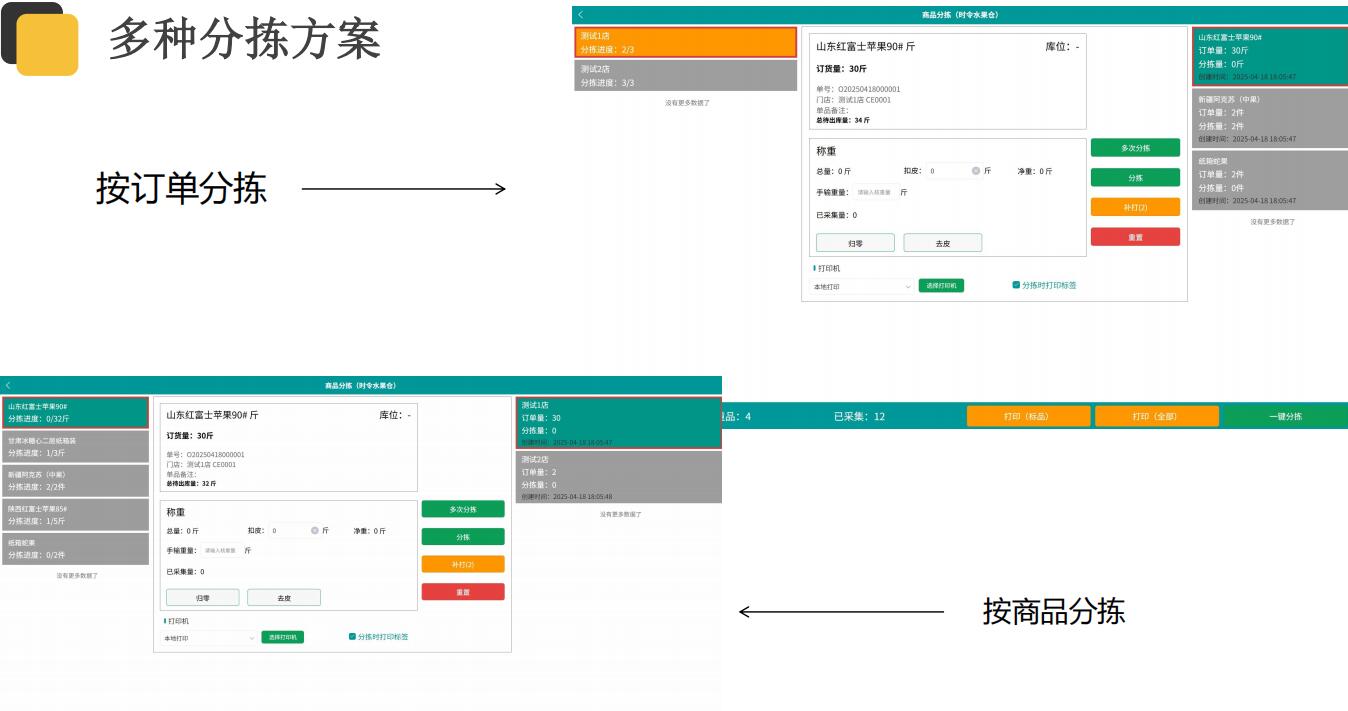Screen dimensions: 1348x711
Task: Click 归零 button in 按商品分拣 screen
Action: [x=203, y=598]
